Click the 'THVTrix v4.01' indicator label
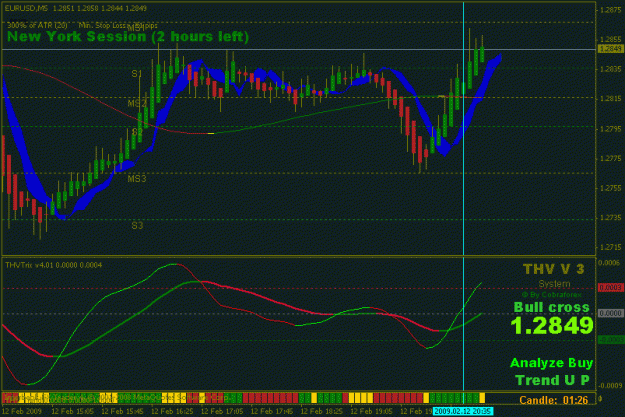The height and width of the screenshot is (417, 625). coord(29,265)
